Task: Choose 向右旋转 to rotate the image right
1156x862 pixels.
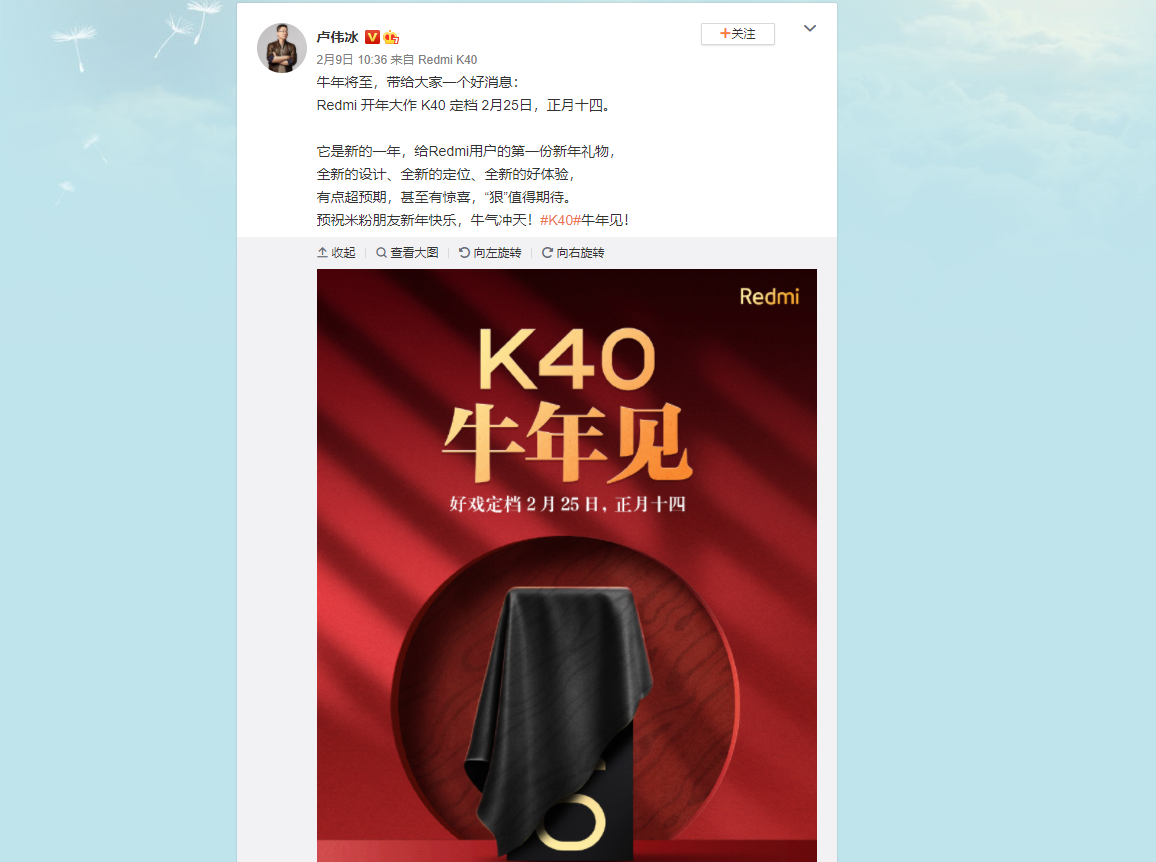Action: 580,252
